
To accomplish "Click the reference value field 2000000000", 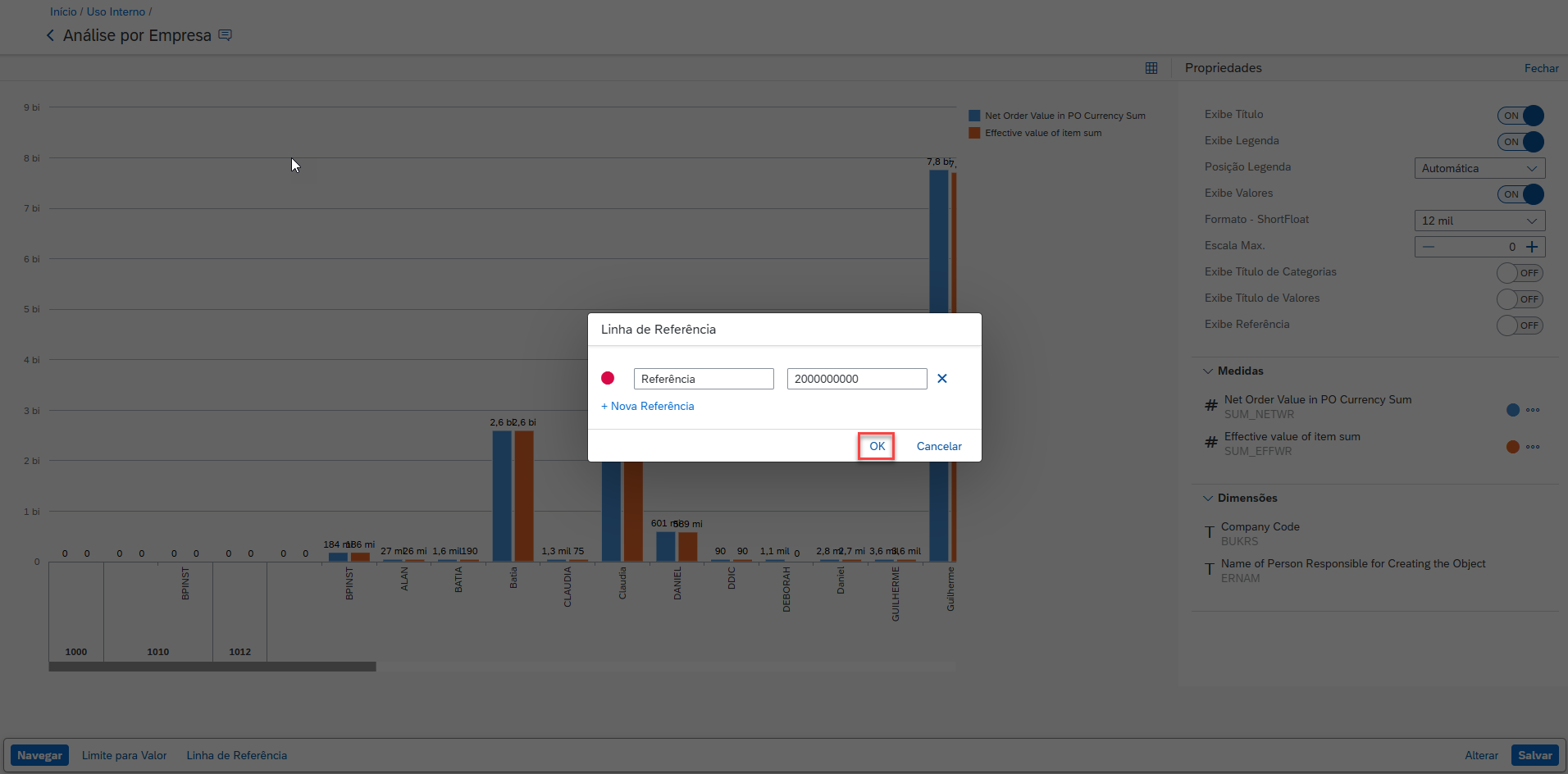I will (856, 379).
